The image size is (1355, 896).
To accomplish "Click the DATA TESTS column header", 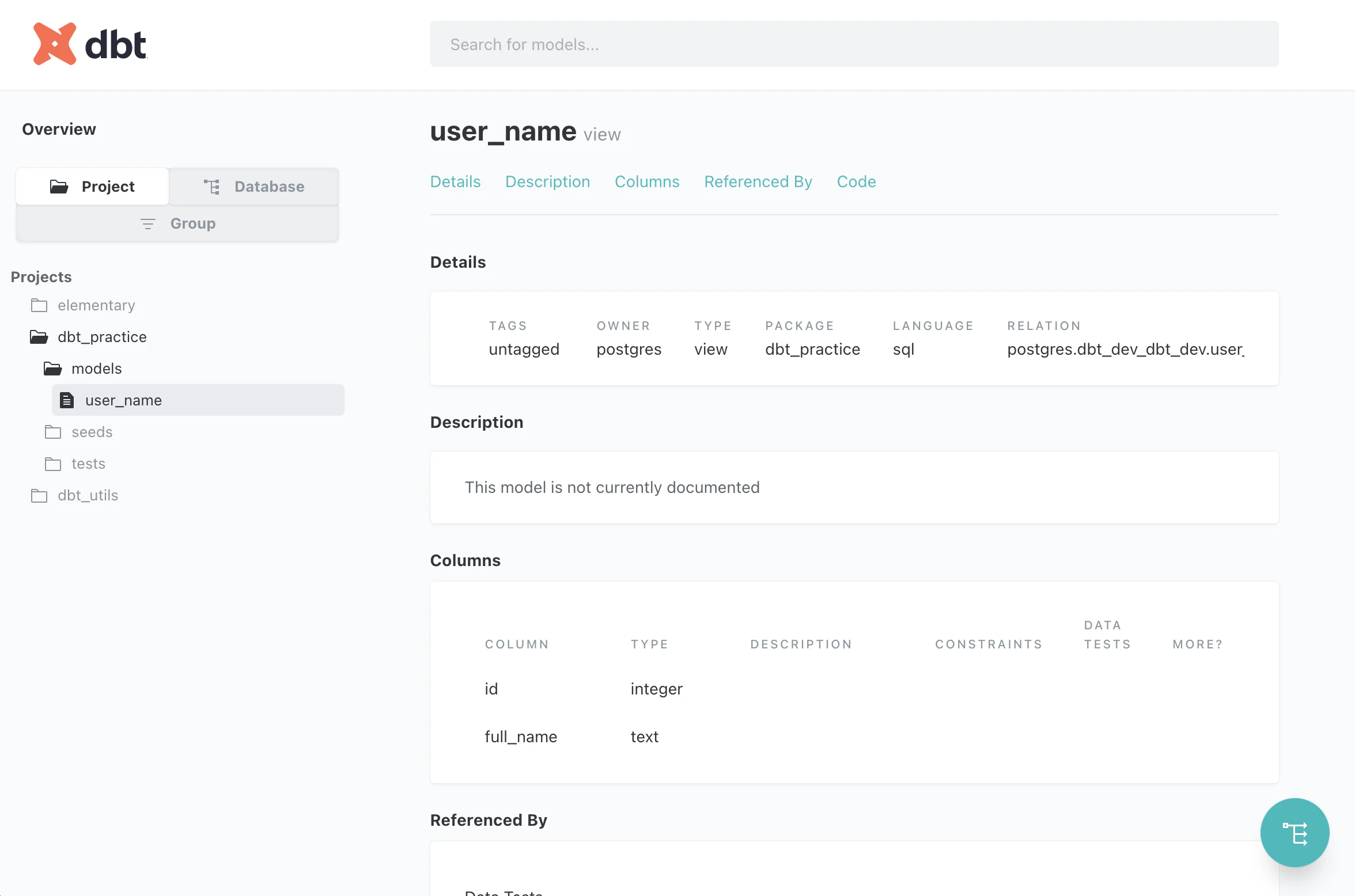I will coord(1107,635).
